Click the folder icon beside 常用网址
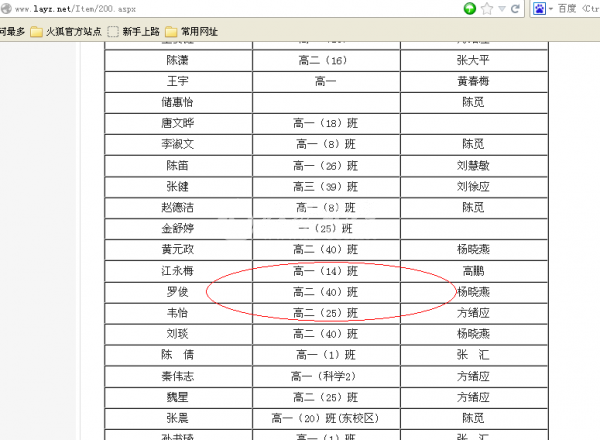The height and width of the screenshot is (440, 600). pyautogui.click(x=171, y=31)
